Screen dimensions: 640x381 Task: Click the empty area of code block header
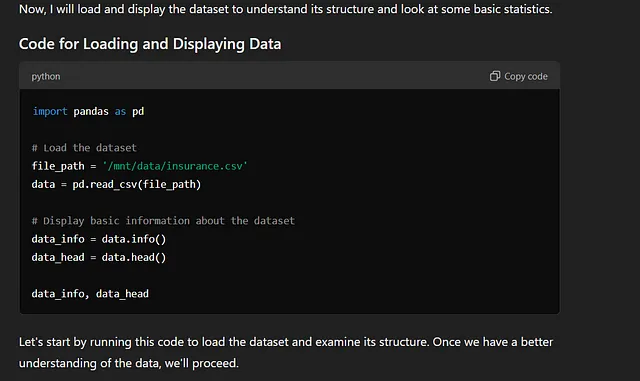[273, 76]
